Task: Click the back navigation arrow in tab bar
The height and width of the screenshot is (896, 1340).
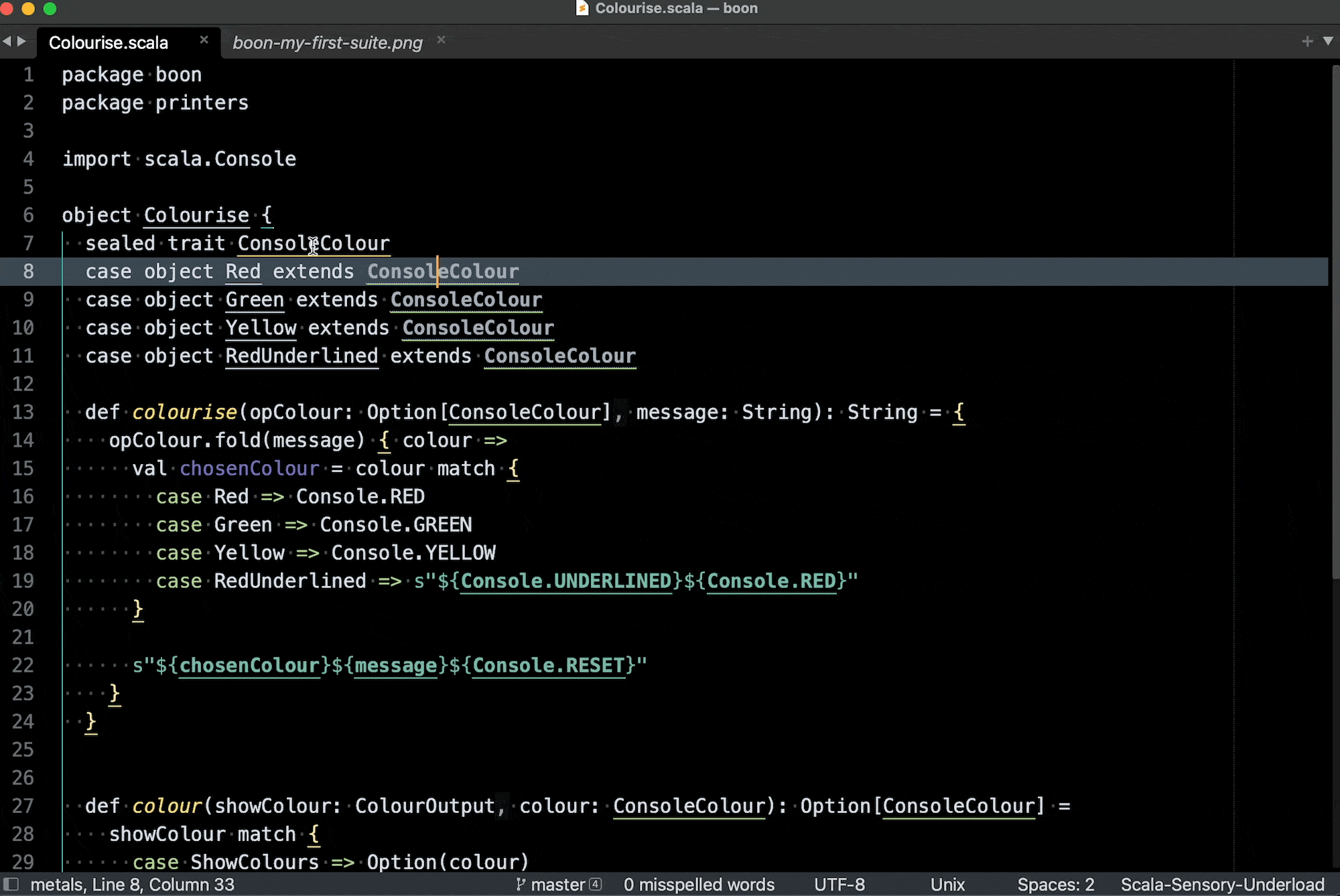Action: coord(7,42)
